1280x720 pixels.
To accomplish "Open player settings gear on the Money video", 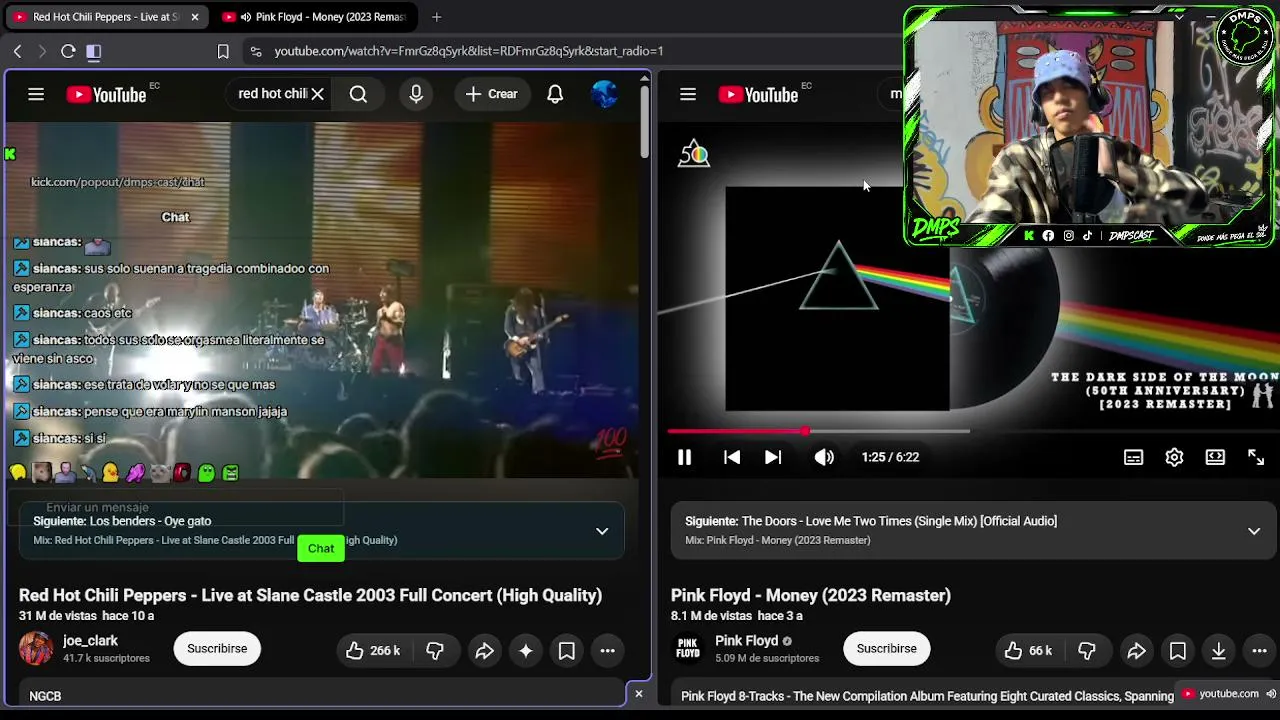I will tap(1174, 457).
